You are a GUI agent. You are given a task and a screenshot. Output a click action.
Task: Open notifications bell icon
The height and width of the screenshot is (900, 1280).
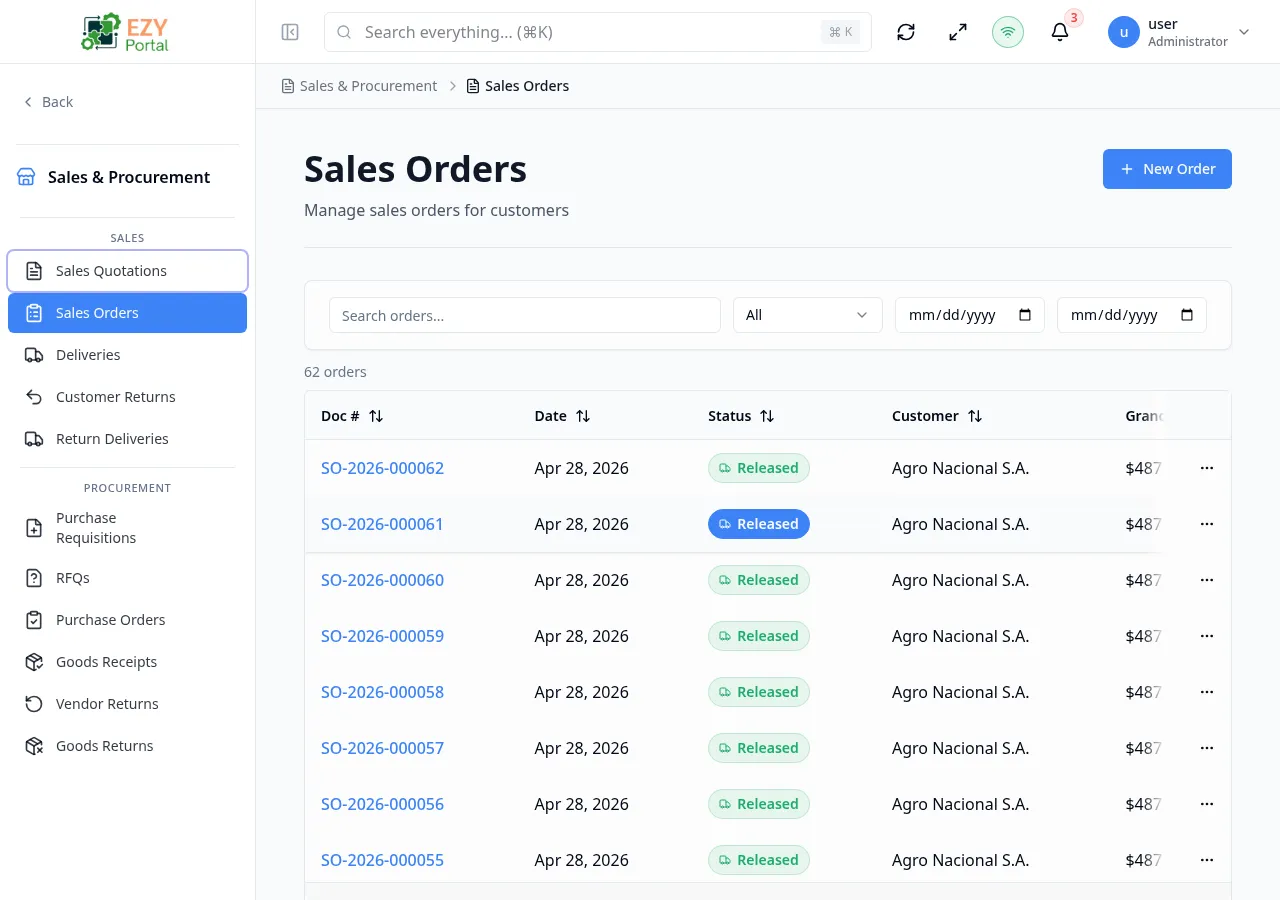point(1060,32)
